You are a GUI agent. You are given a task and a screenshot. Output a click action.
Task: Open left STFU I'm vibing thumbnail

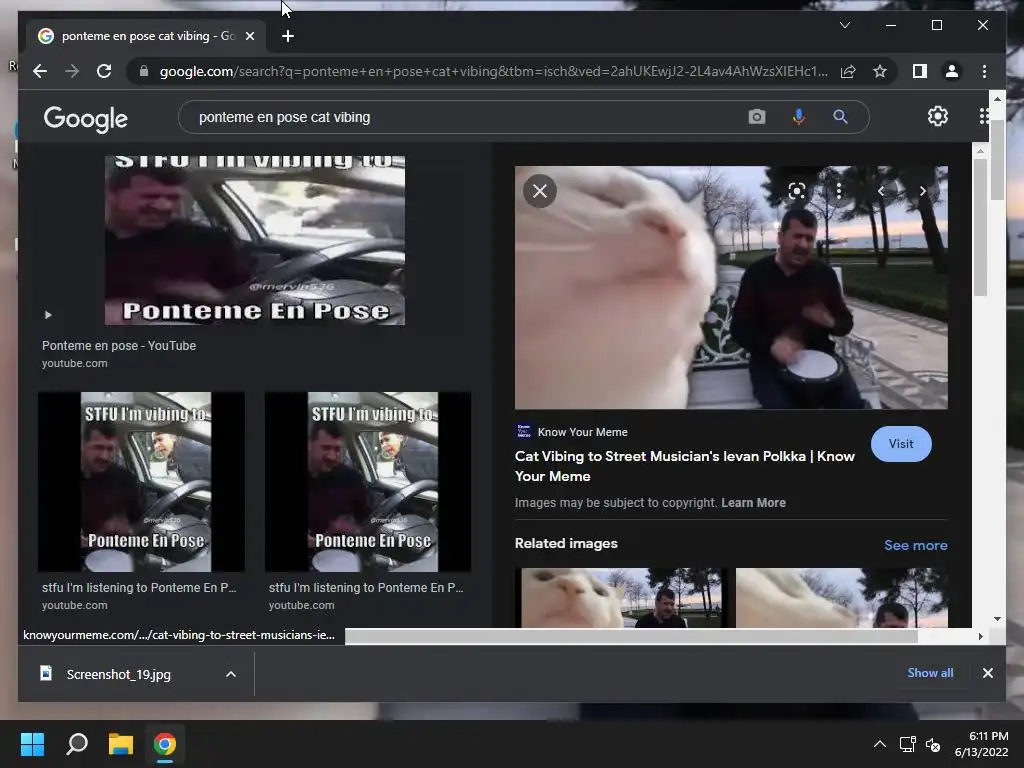coord(141,482)
